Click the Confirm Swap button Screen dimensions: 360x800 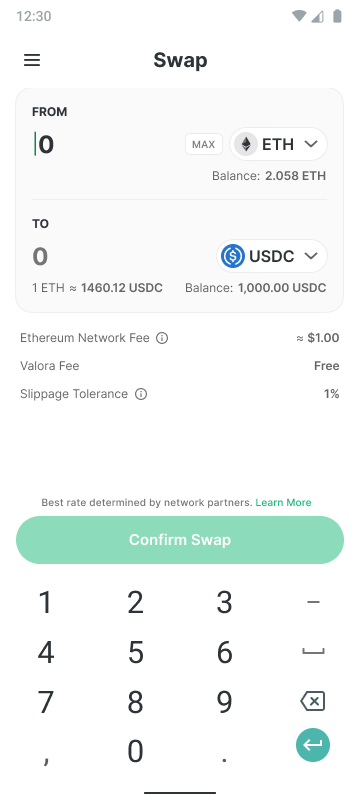click(x=180, y=540)
